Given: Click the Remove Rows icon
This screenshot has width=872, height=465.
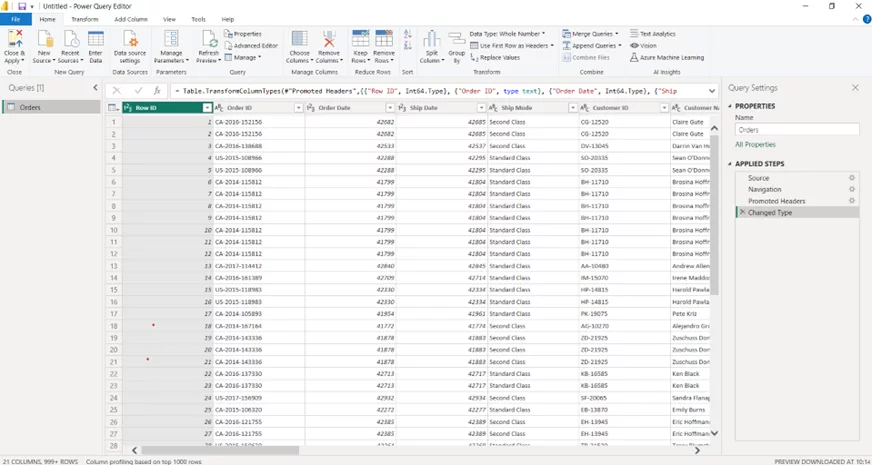Looking at the screenshot, I should pos(384,38).
